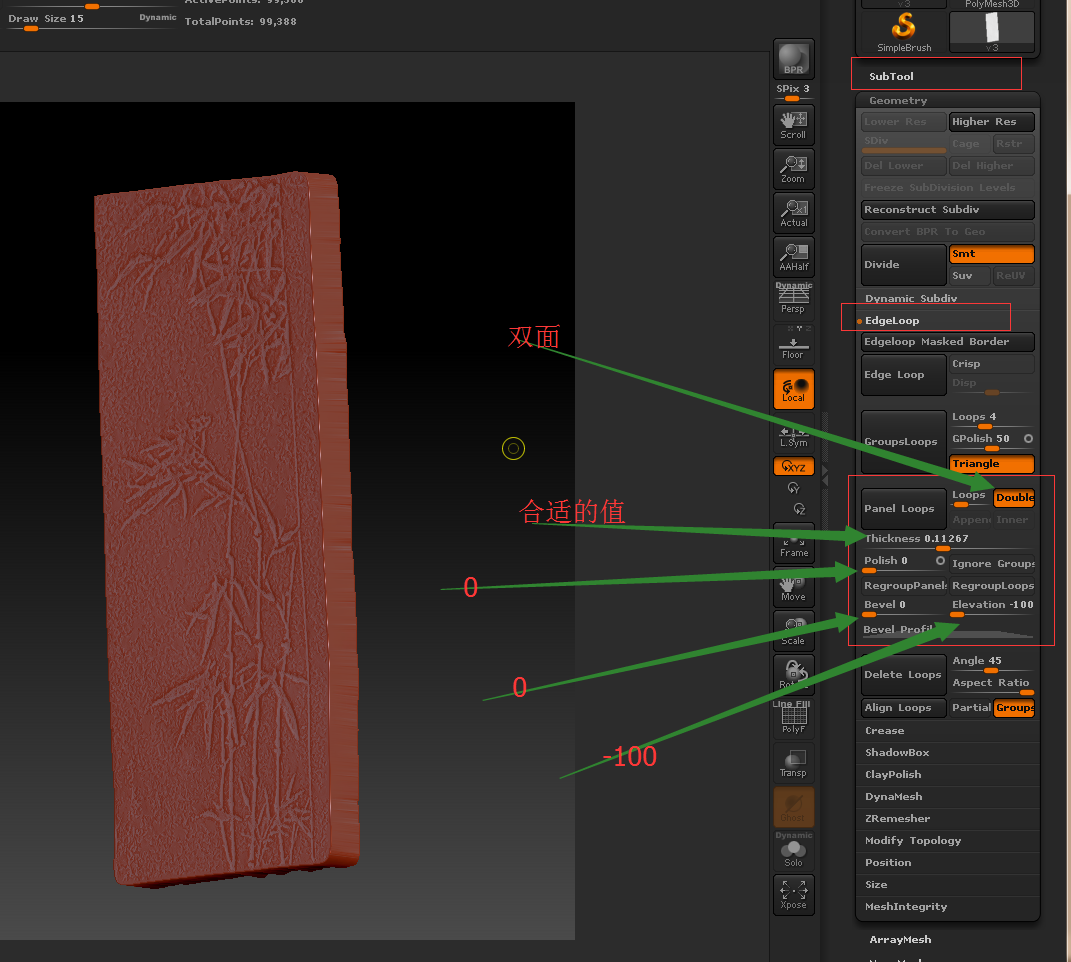1071x962 pixels.
Task: Click the Scroll view icon
Action: [x=793, y=125]
